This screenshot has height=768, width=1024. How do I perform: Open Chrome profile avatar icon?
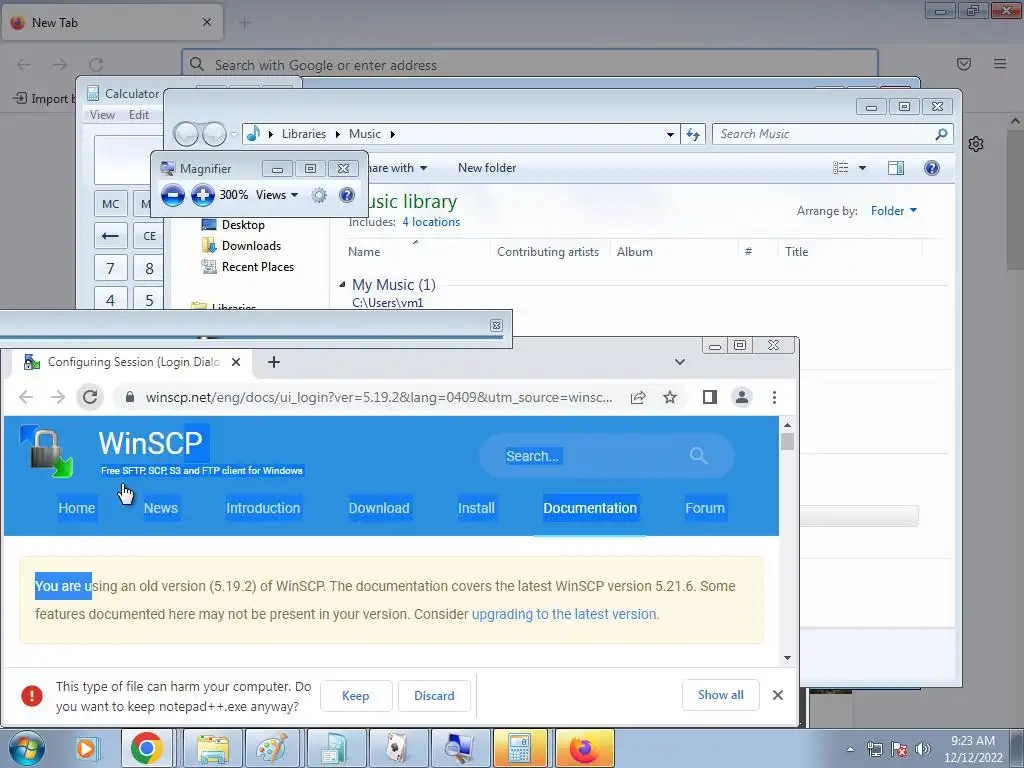(742, 397)
